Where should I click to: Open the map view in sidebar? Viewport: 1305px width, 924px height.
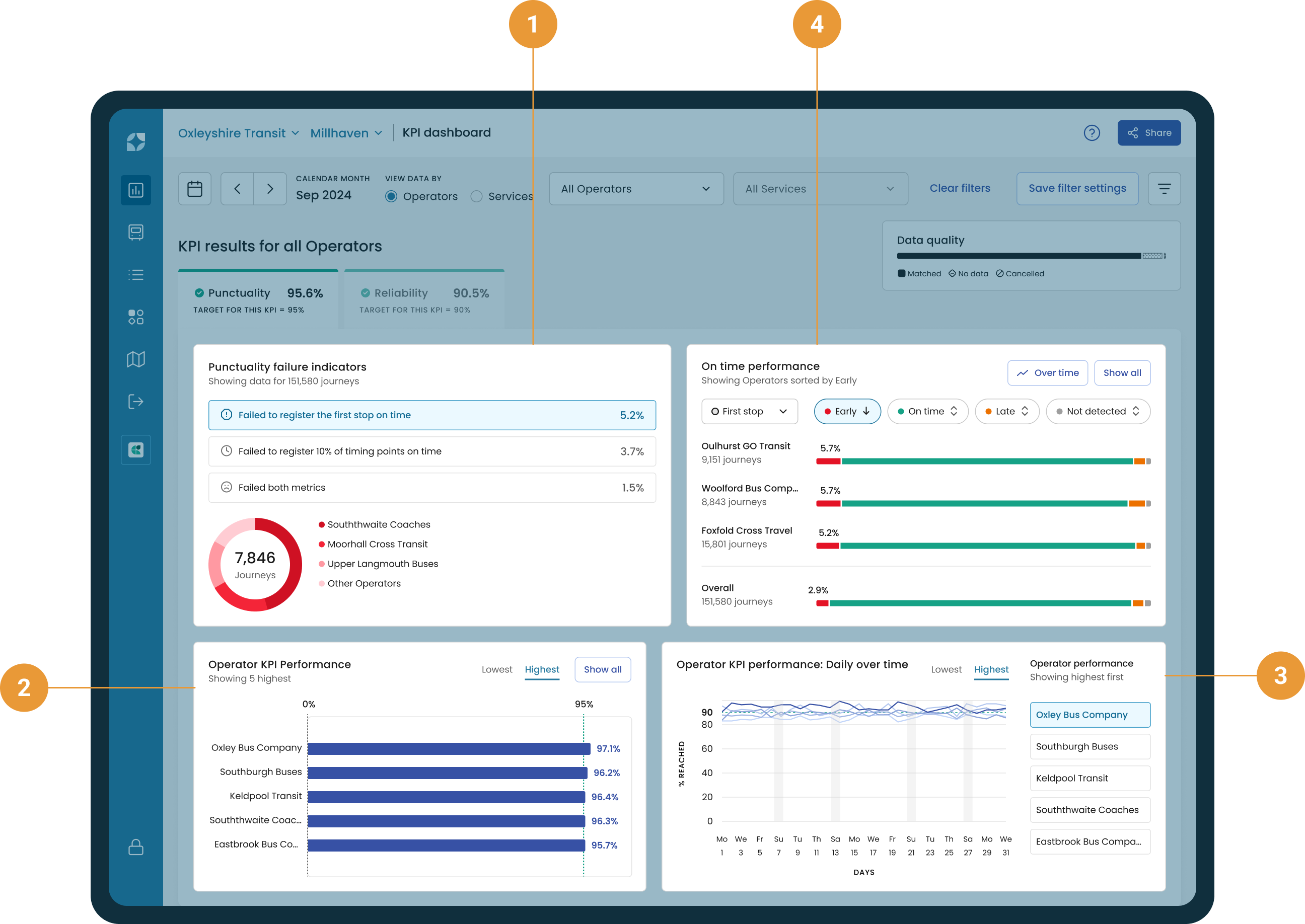[135, 359]
